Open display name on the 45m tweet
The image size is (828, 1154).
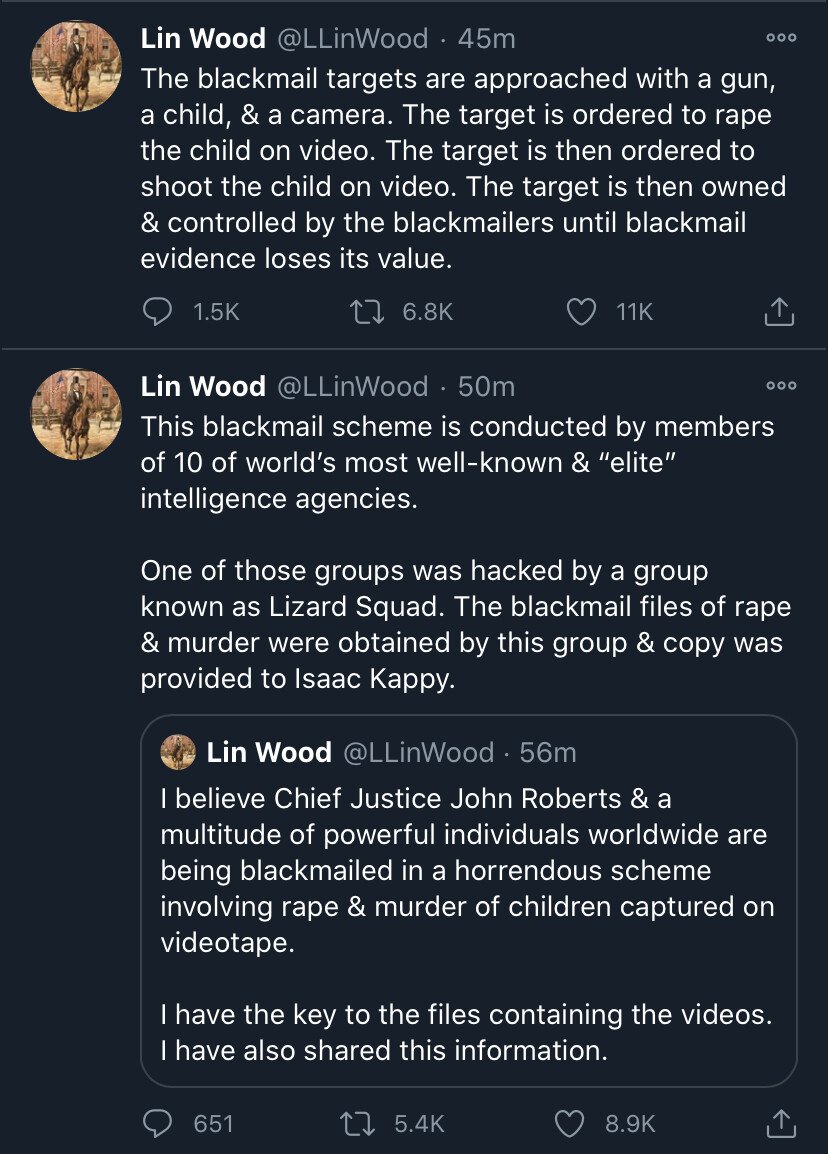pos(203,39)
